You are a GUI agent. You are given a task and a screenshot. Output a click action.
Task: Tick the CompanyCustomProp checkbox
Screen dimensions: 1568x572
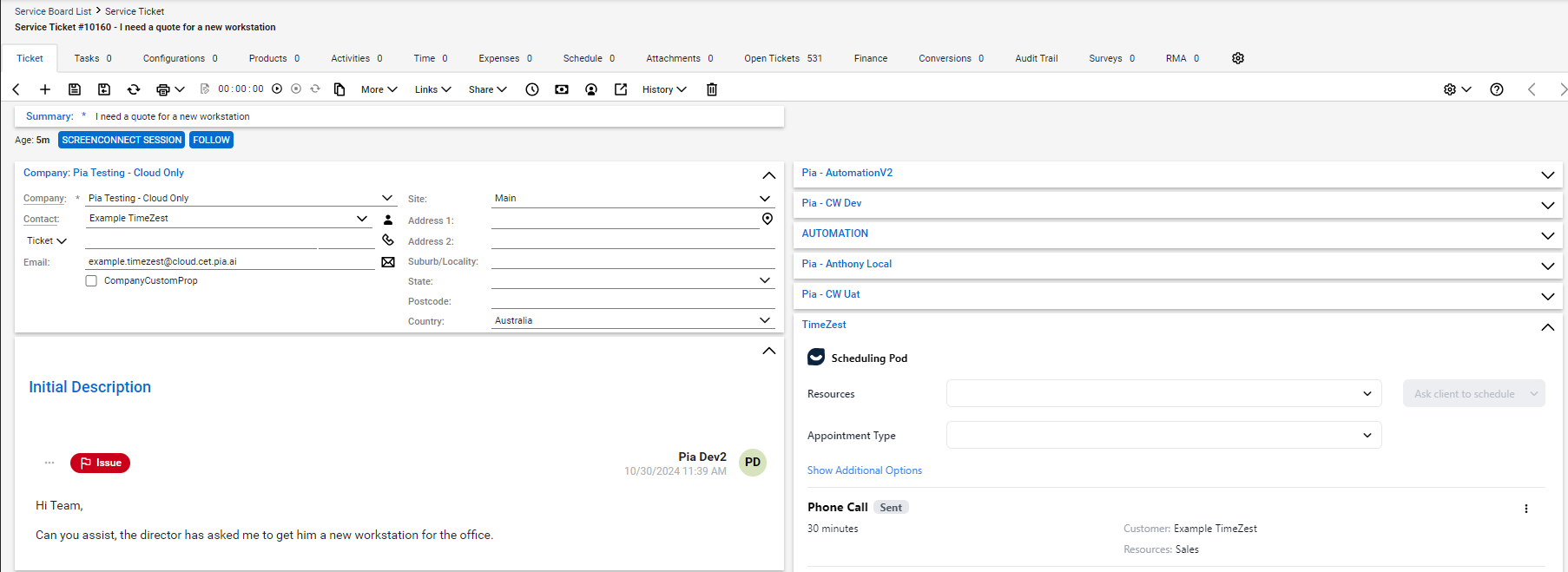(91, 281)
